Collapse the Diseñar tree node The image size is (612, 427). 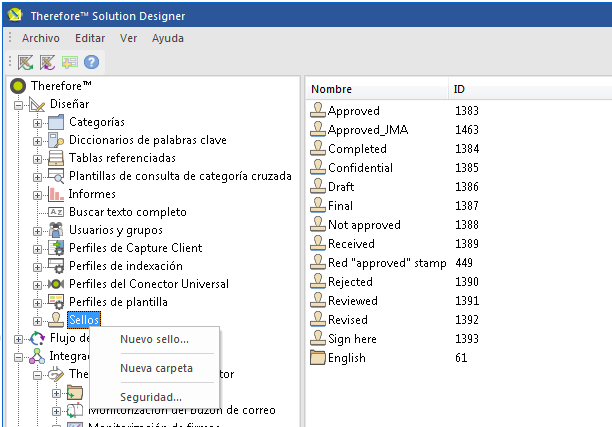[18, 104]
